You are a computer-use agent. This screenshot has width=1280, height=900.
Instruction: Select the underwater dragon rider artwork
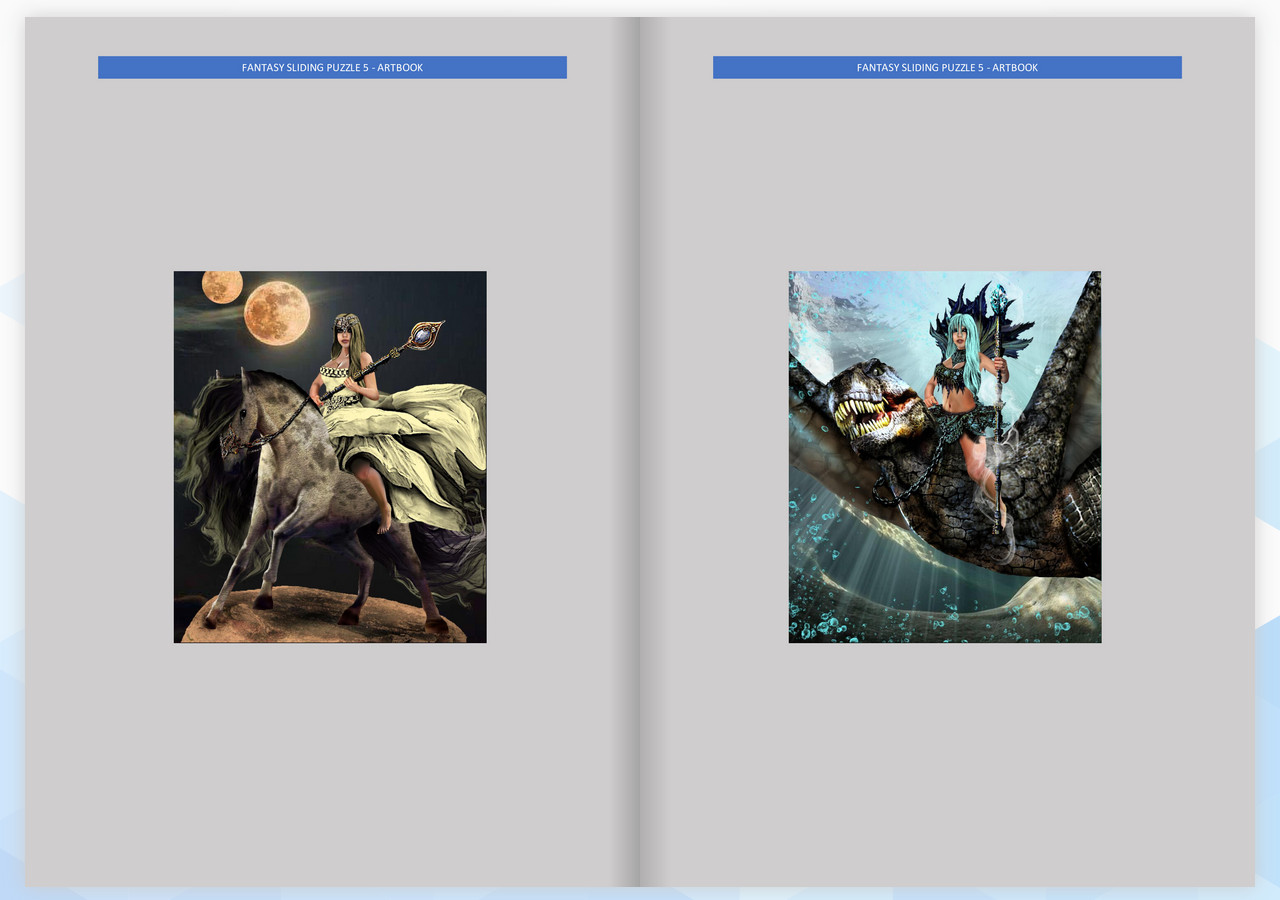(x=944, y=456)
